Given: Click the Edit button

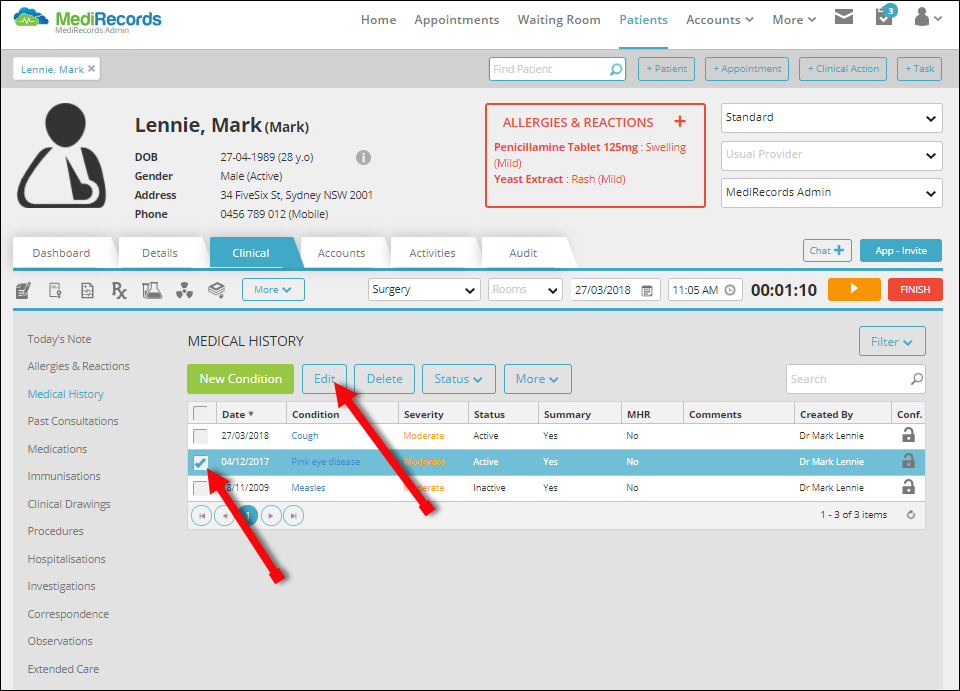Looking at the screenshot, I should (x=324, y=379).
